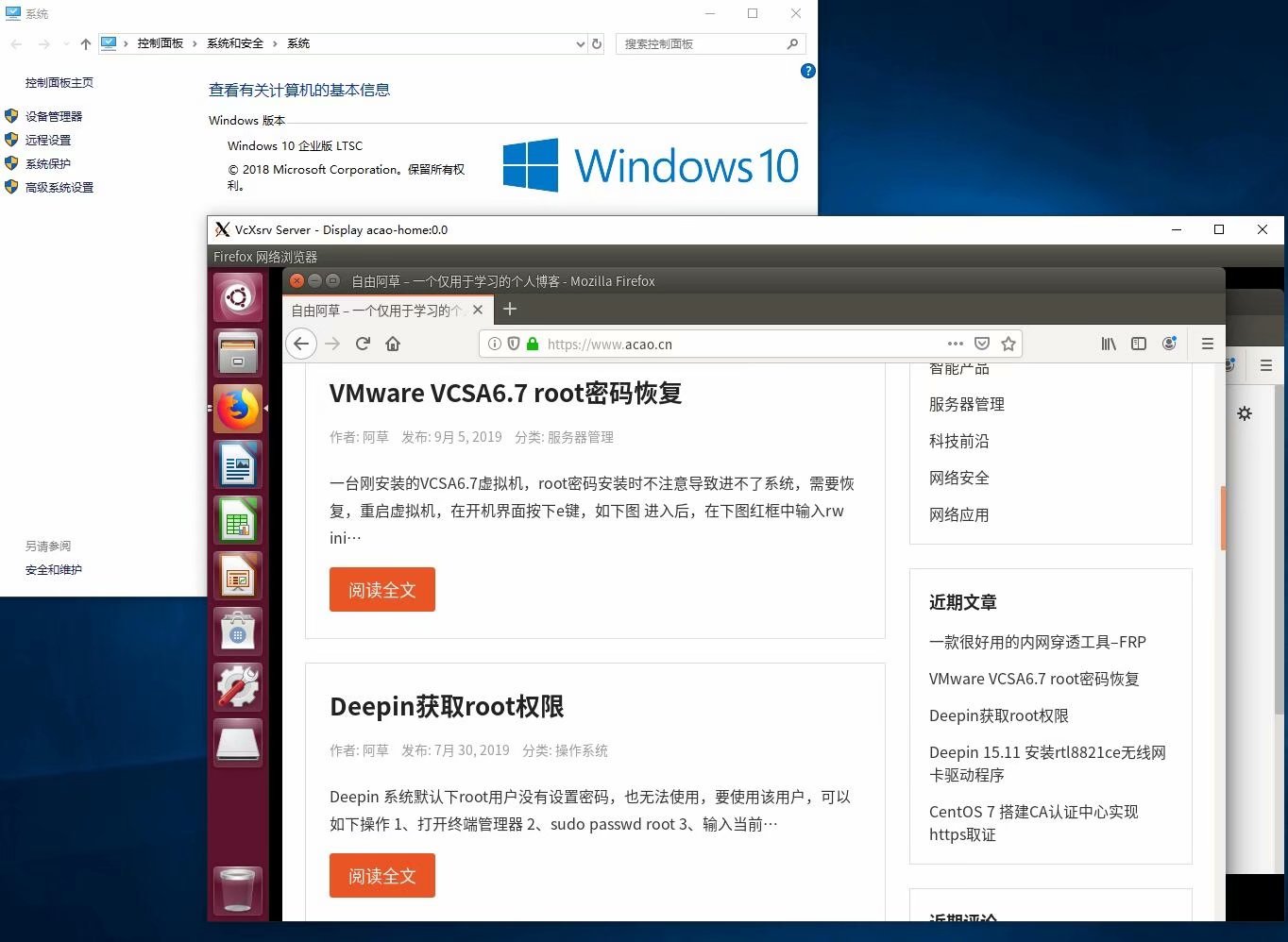Go to Firefox home page
Image resolution: width=1288 pixels, height=942 pixels.
point(393,344)
